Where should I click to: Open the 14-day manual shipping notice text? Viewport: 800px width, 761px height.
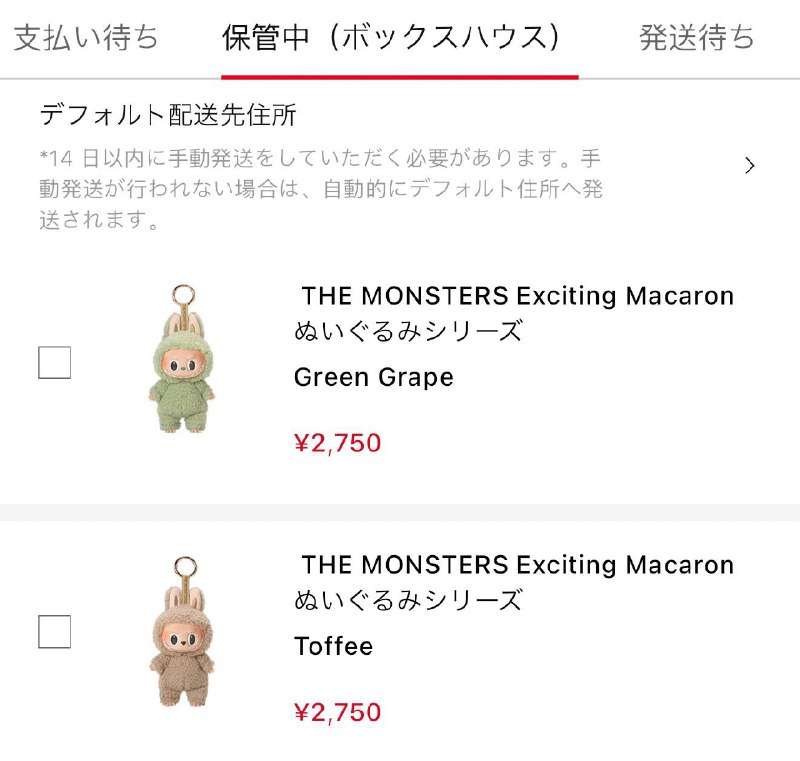pyautogui.click(x=320, y=189)
